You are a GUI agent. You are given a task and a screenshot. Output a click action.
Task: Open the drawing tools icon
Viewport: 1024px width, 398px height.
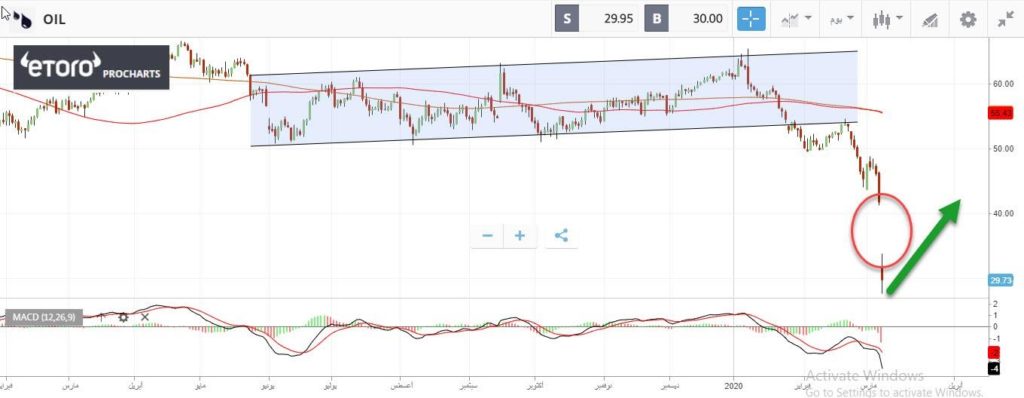click(x=930, y=20)
